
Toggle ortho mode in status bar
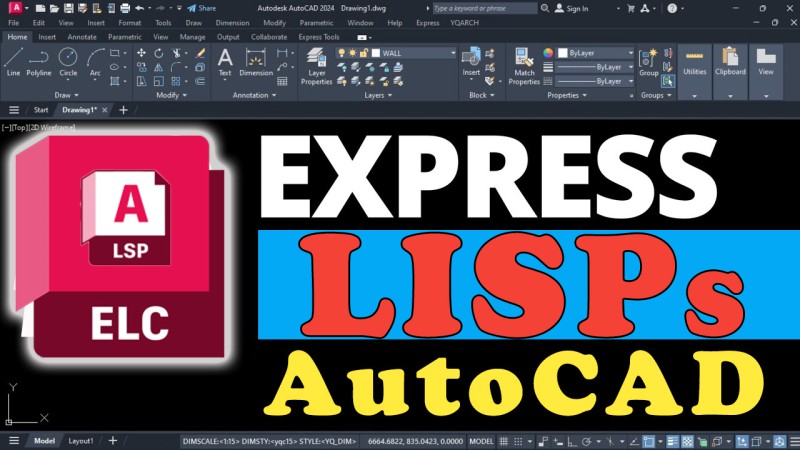[572, 441]
